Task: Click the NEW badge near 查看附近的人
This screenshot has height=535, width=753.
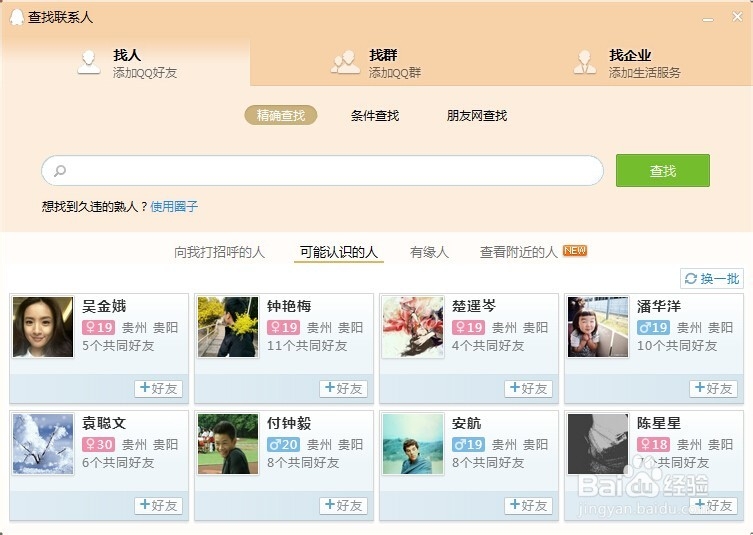Action: pyautogui.click(x=575, y=251)
